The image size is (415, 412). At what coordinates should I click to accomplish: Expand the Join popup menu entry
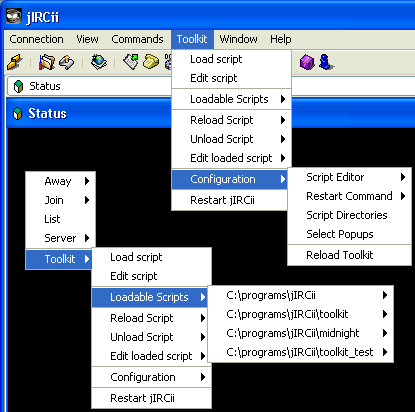(61, 200)
